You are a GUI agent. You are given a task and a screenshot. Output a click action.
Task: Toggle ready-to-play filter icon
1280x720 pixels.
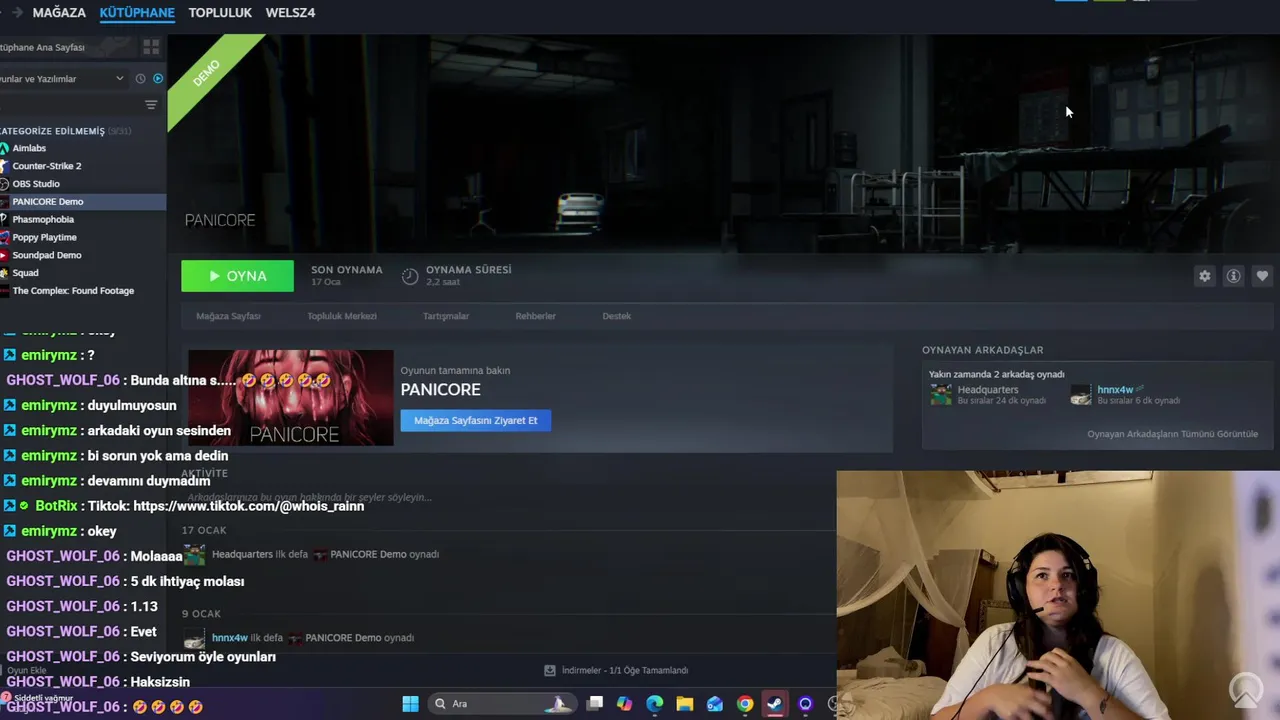158,79
